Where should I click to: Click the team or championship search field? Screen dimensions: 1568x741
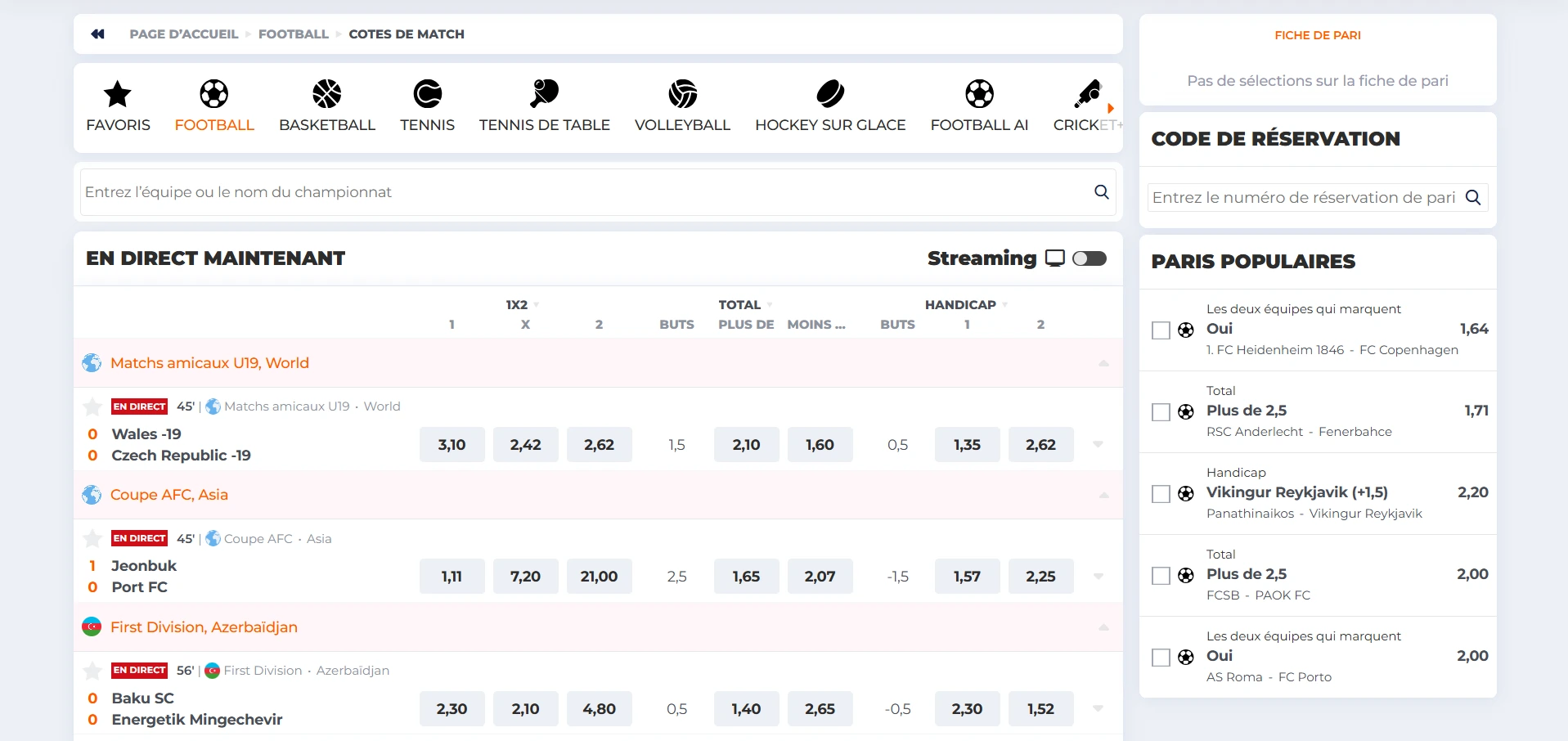click(585, 192)
